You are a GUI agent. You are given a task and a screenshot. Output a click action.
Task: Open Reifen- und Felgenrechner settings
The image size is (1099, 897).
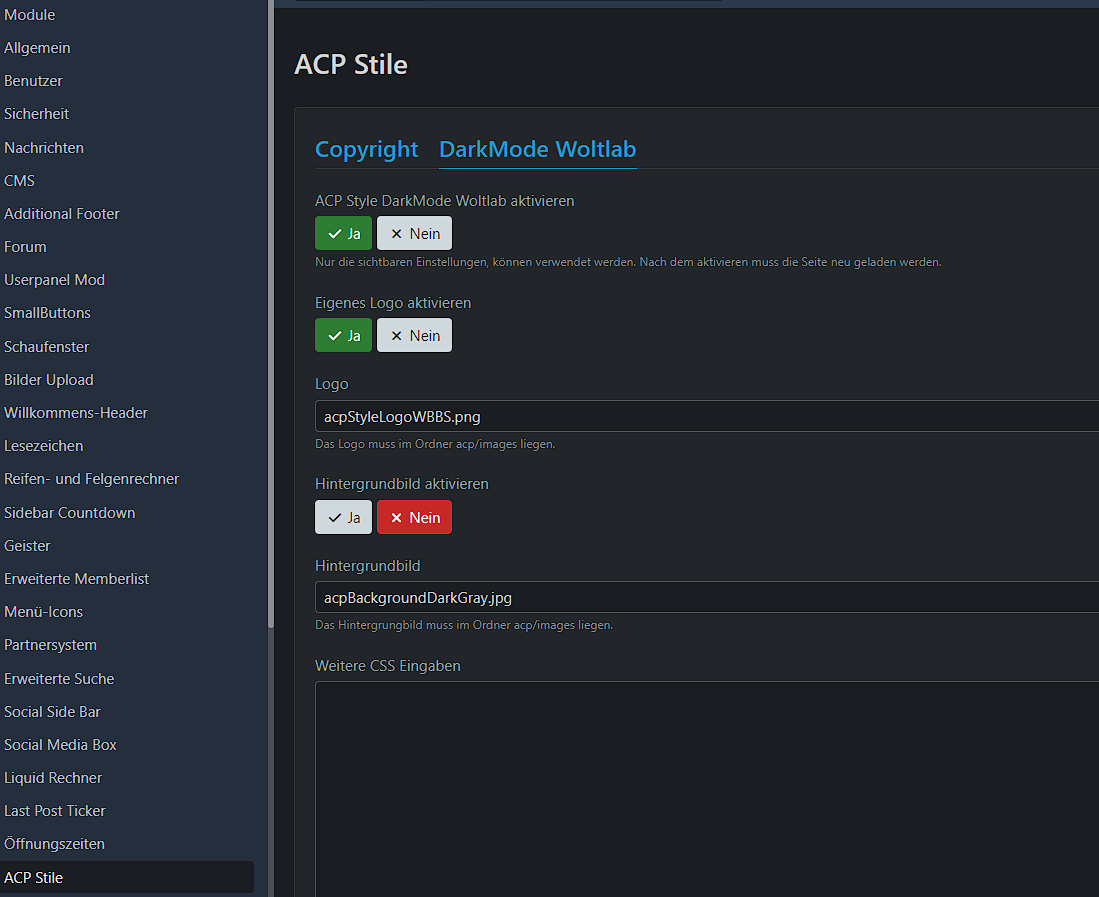pos(91,479)
